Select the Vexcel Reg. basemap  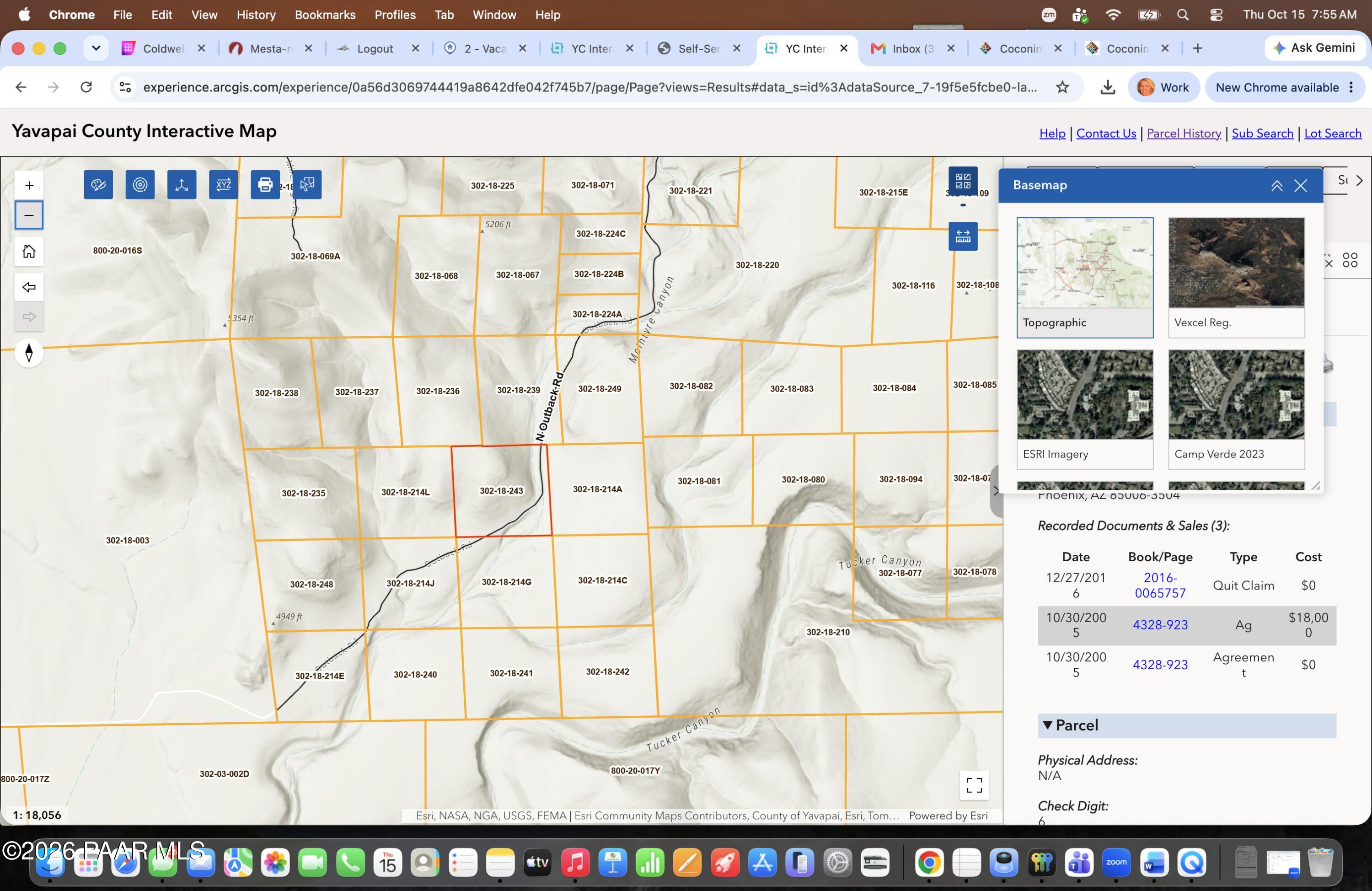[x=1237, y=277]
